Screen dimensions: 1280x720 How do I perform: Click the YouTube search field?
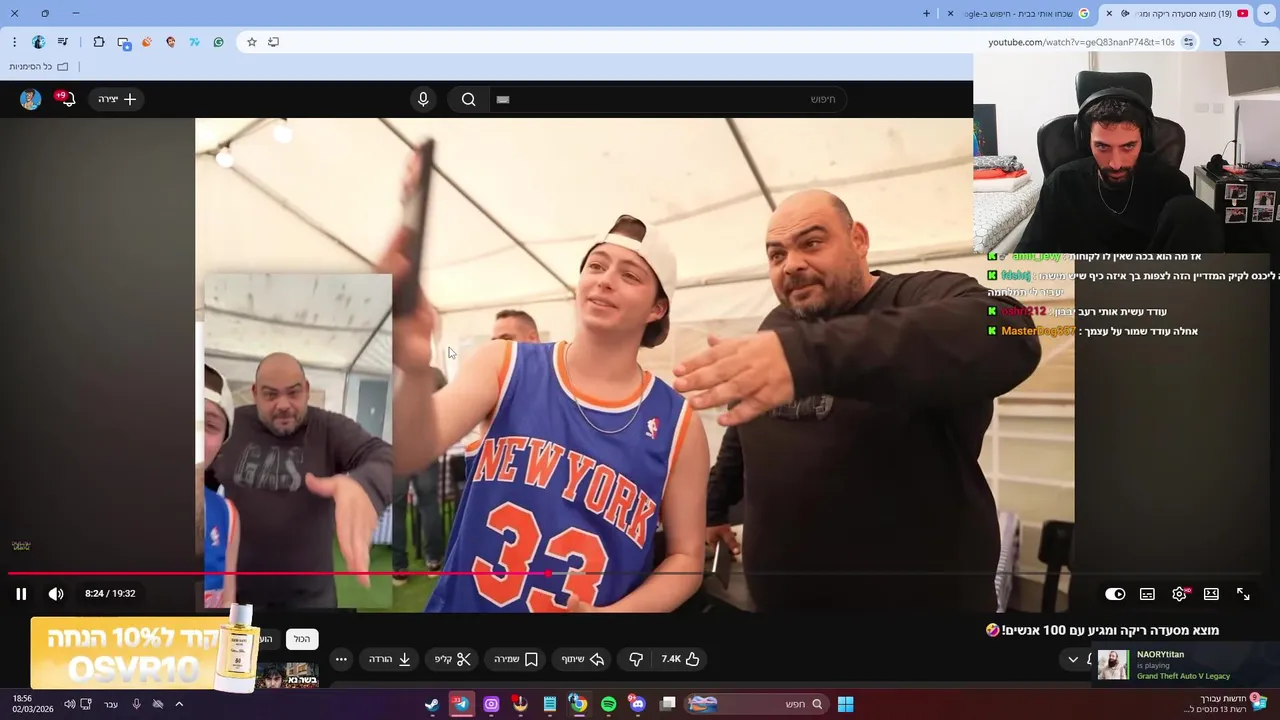670,99
